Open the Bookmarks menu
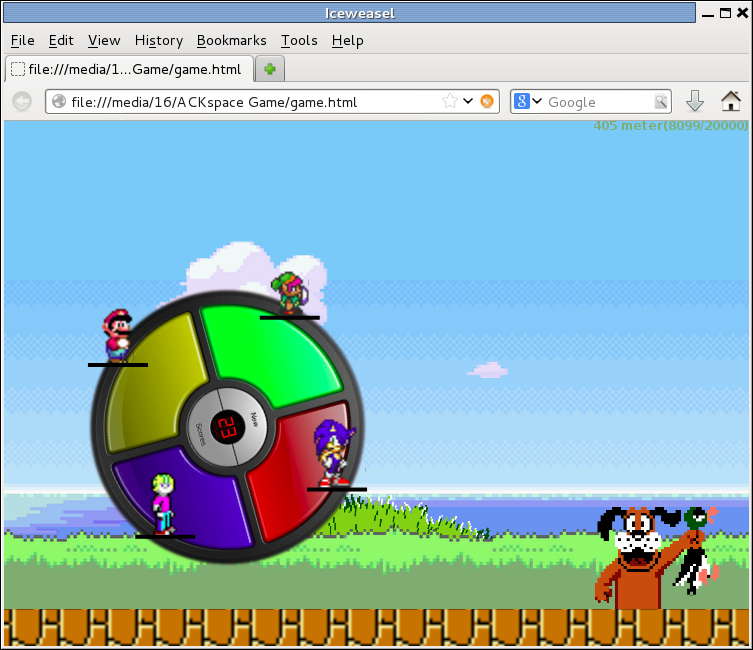This screenshot has width=753, height=650. coord(231,40)
